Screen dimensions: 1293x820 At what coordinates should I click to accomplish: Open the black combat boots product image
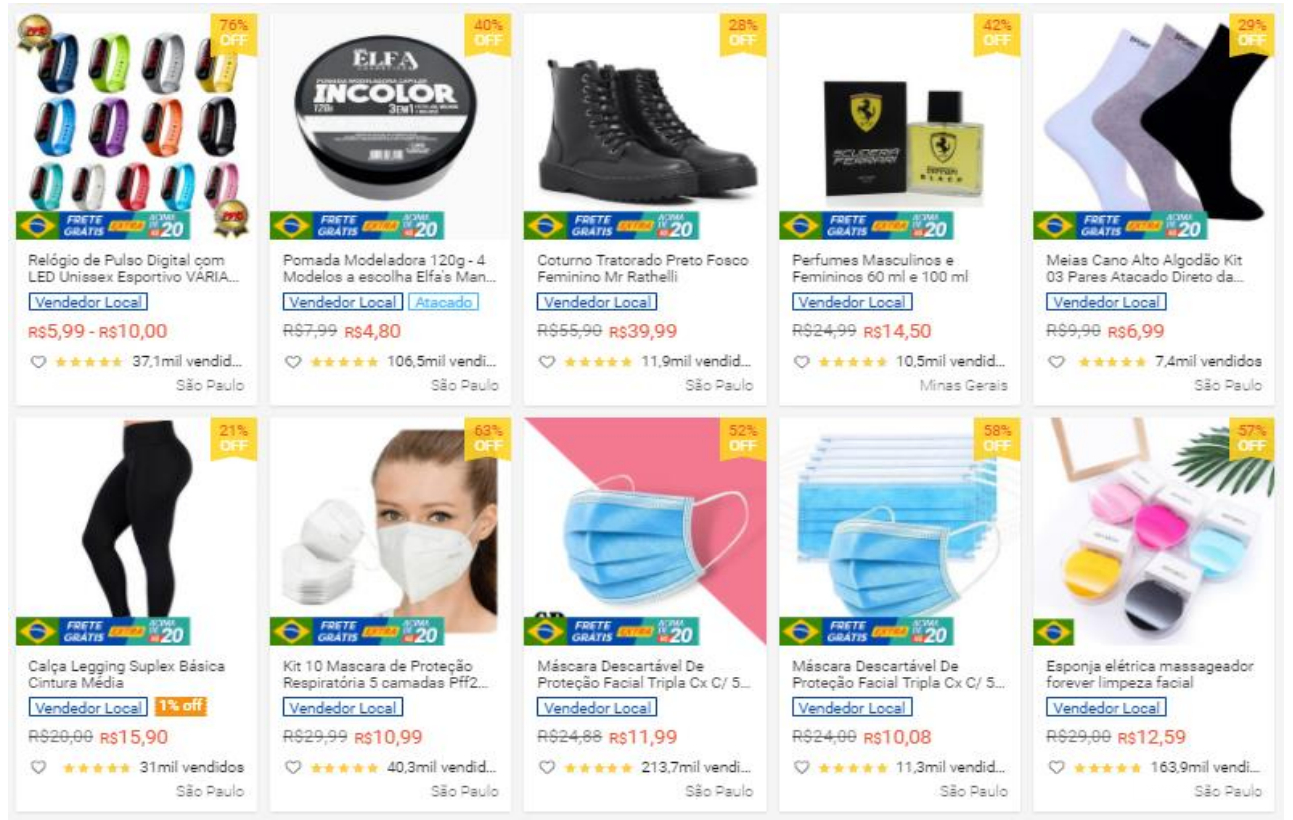tap(645, 126)
